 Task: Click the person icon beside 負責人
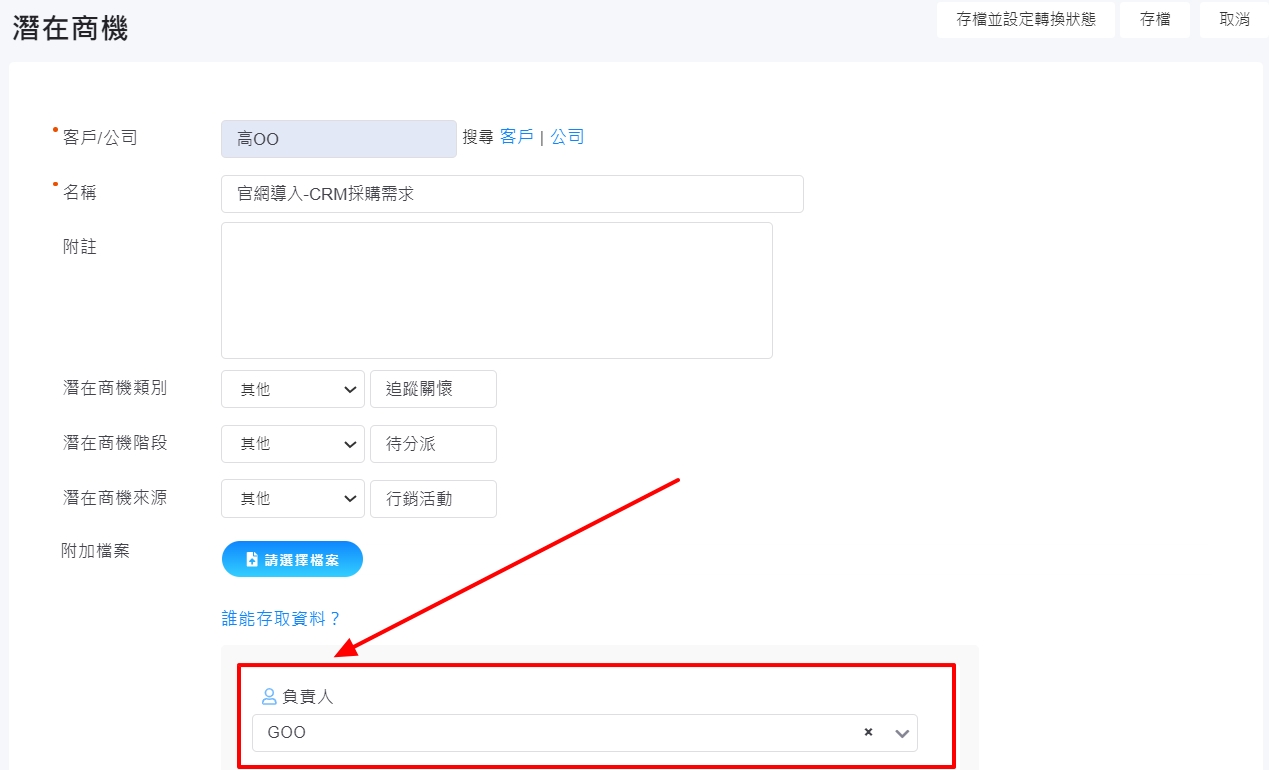[269, 696]
